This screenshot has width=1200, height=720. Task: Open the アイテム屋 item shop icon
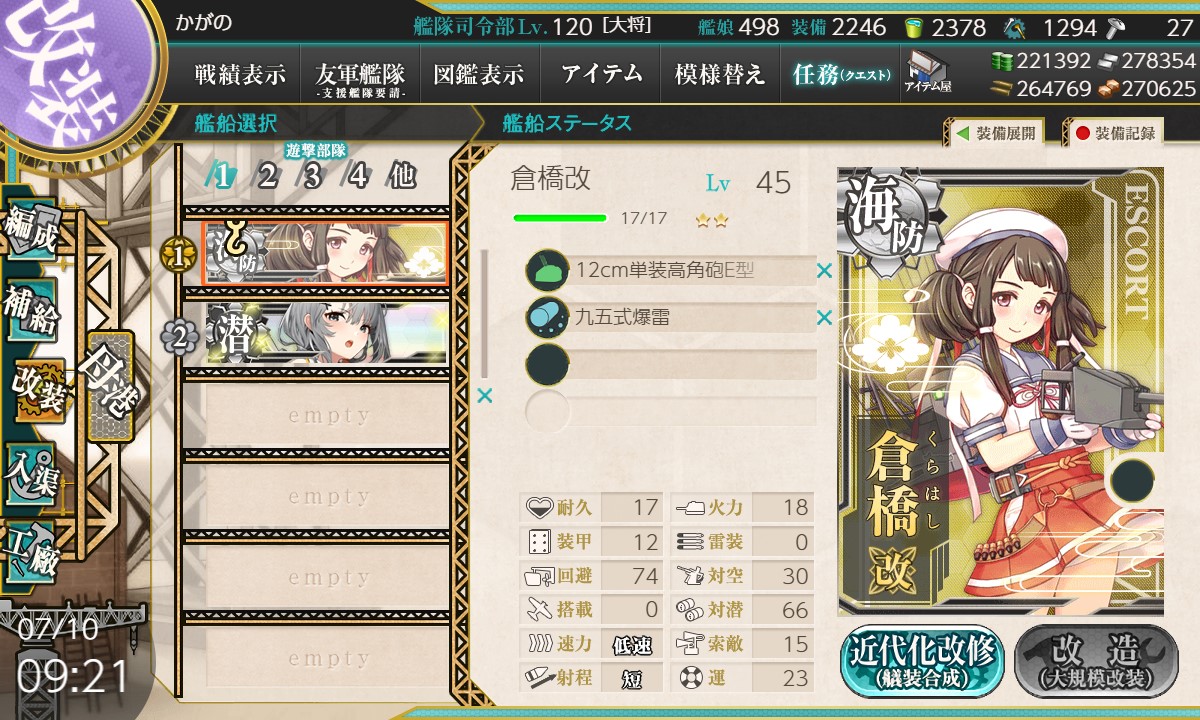[928, 73]
